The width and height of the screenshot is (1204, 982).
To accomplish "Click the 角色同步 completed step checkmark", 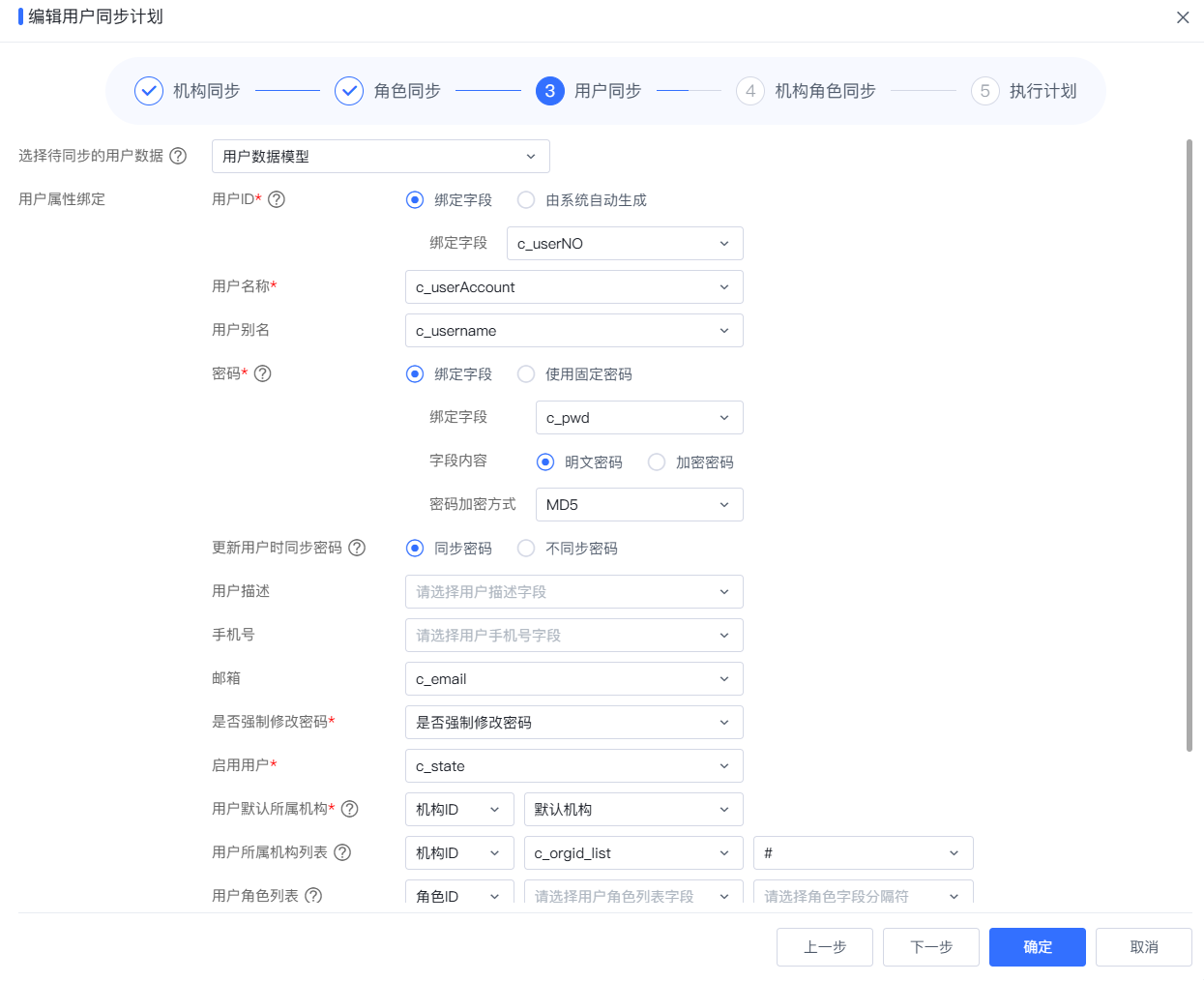I will [349, 91].
